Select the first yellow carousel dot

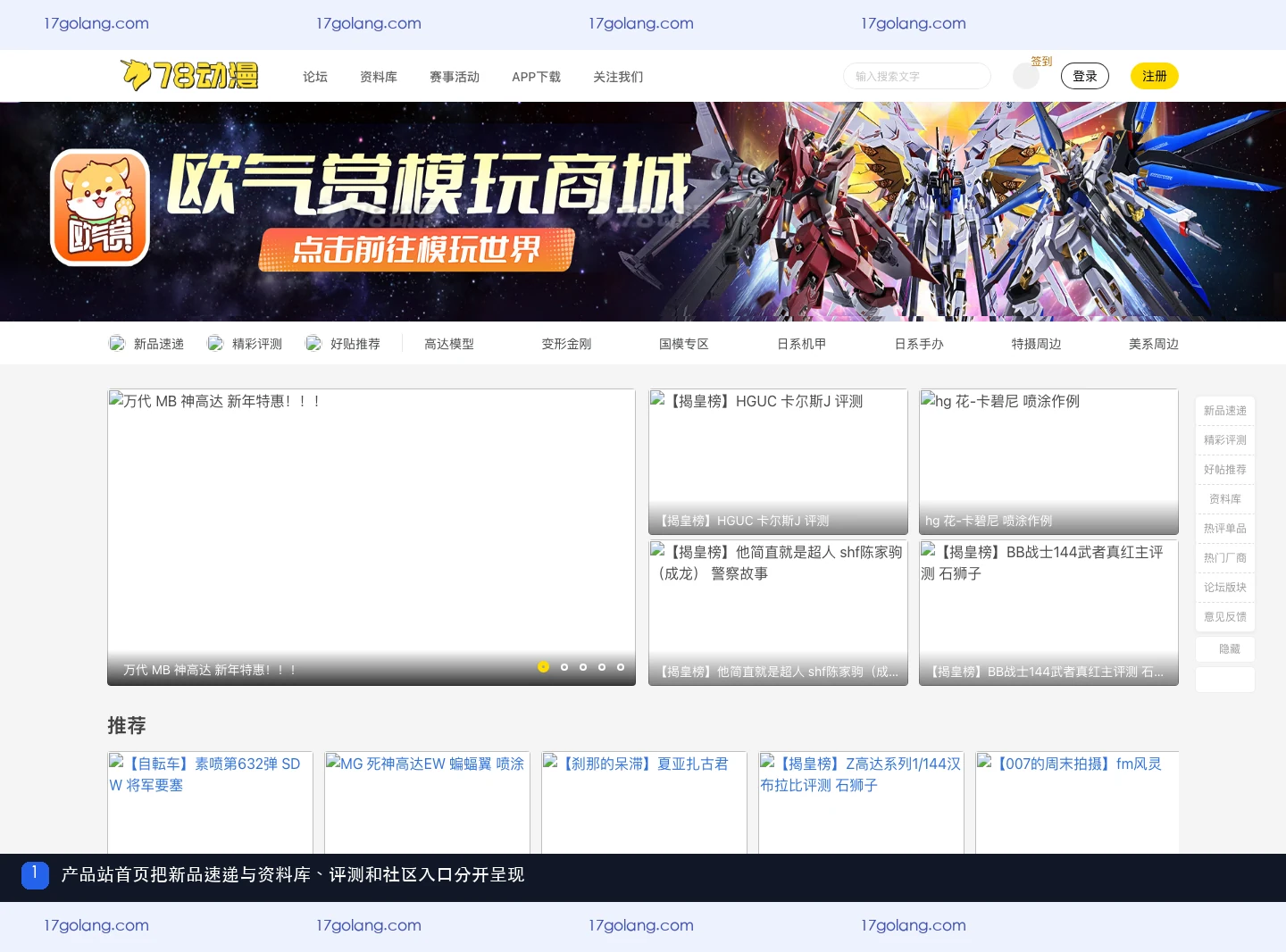click(x=543, y=667)
